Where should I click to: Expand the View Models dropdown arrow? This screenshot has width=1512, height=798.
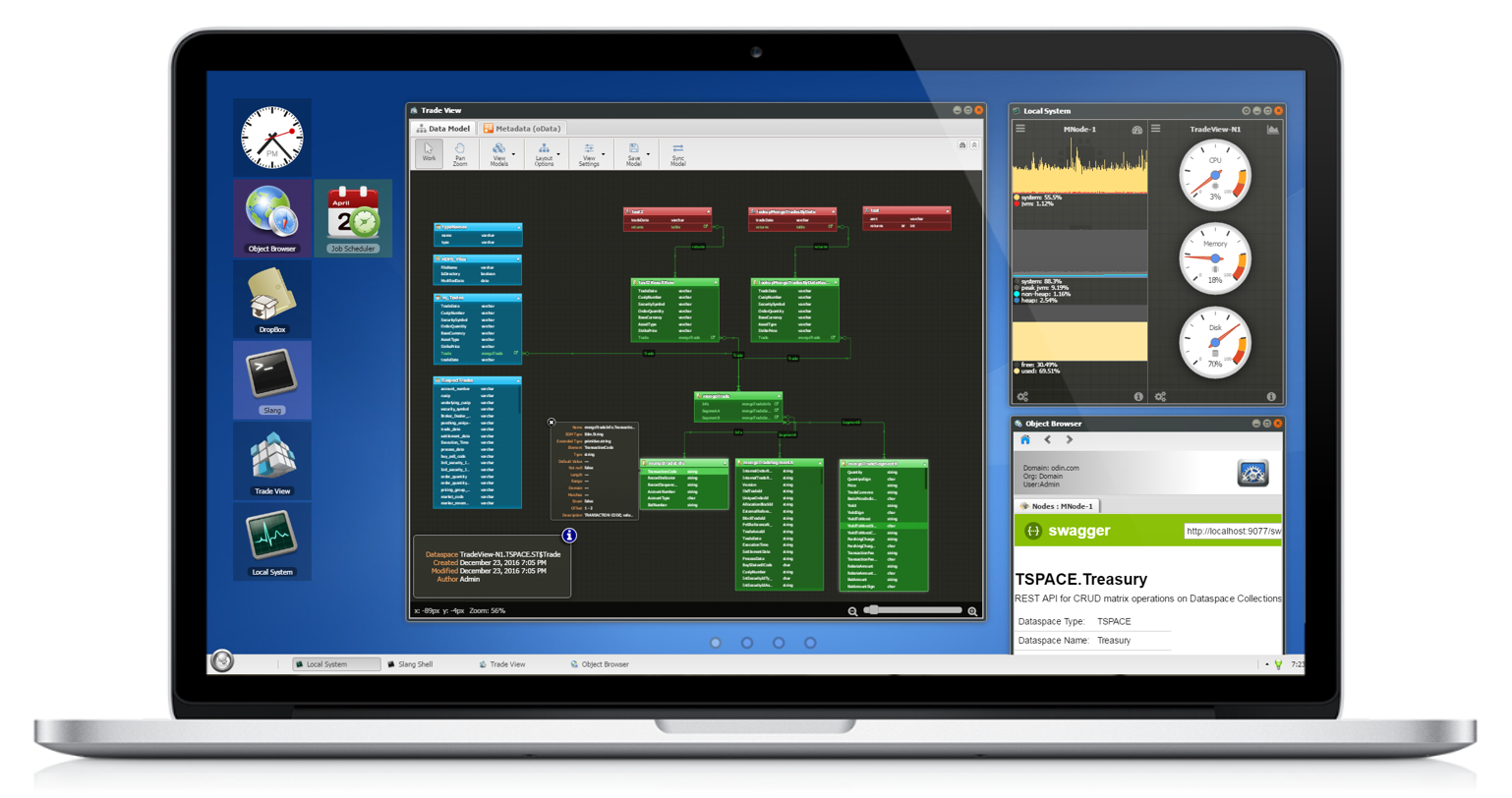515,155
